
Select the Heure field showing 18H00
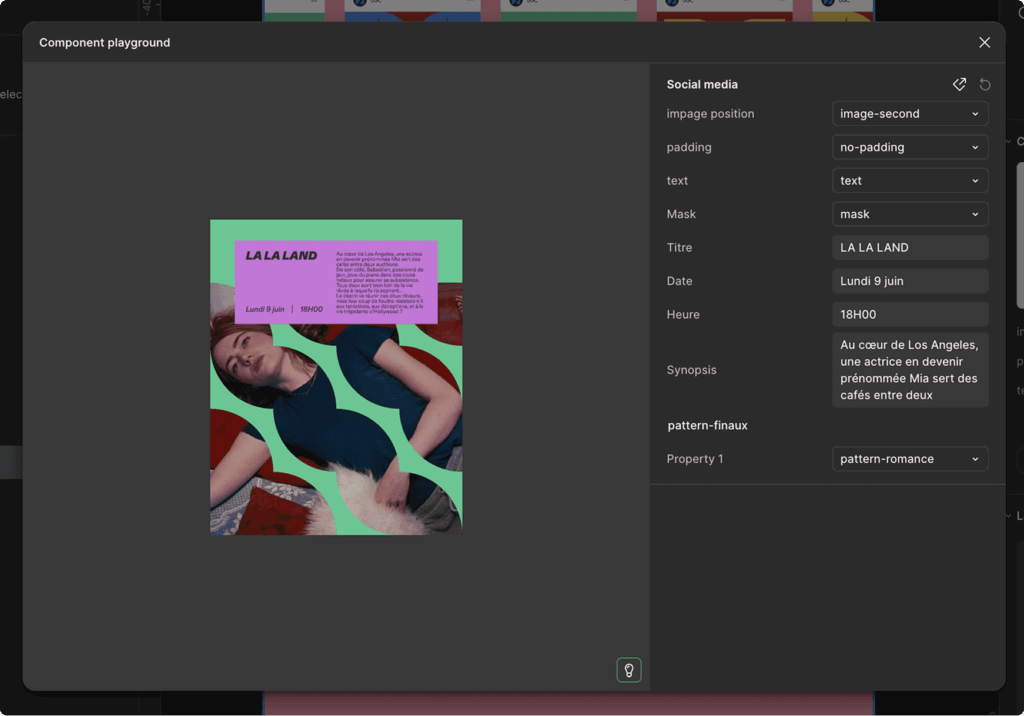pos(910,314)
